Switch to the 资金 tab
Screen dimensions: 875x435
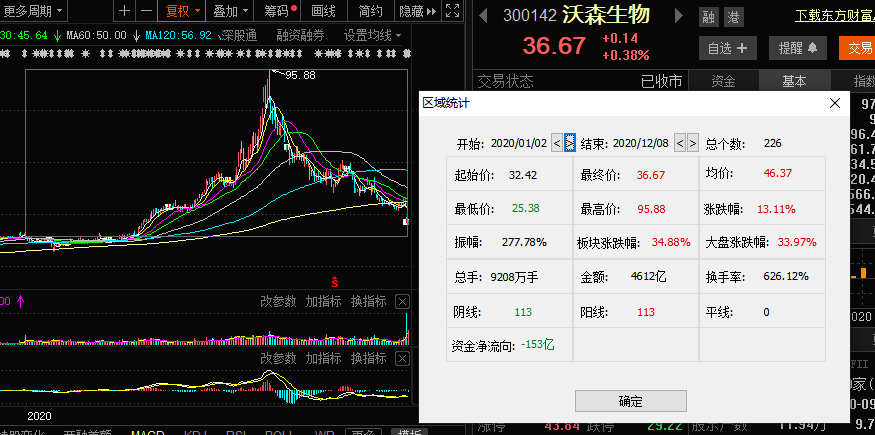(x=723, y=81)
